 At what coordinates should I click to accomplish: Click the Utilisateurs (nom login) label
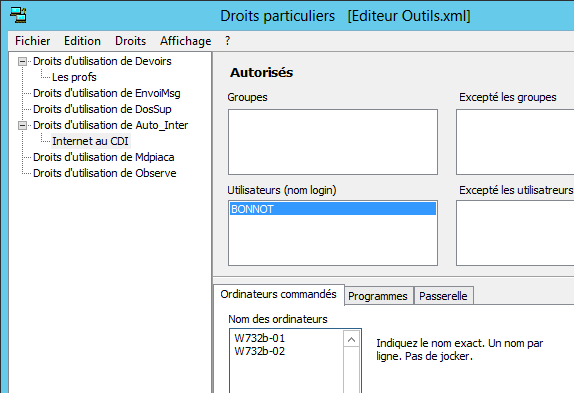[x=282, y=190]
